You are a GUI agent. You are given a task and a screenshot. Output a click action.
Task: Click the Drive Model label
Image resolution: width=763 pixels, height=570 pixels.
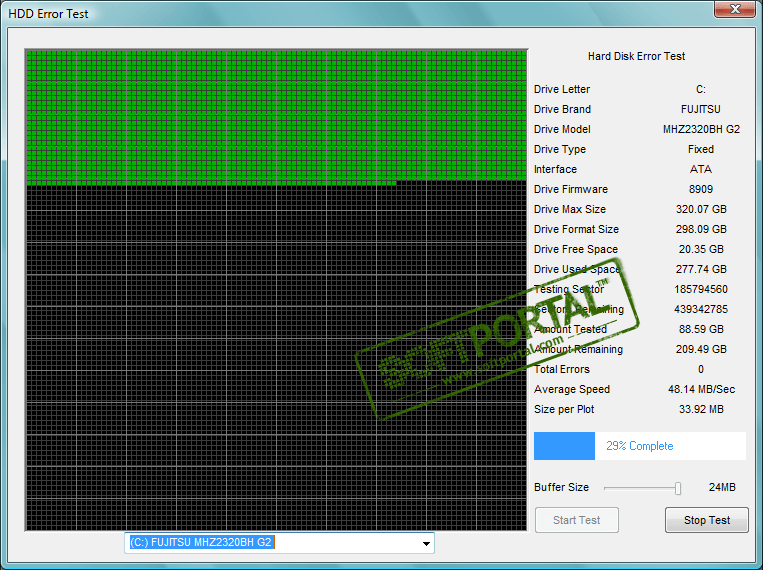[562, 129]
